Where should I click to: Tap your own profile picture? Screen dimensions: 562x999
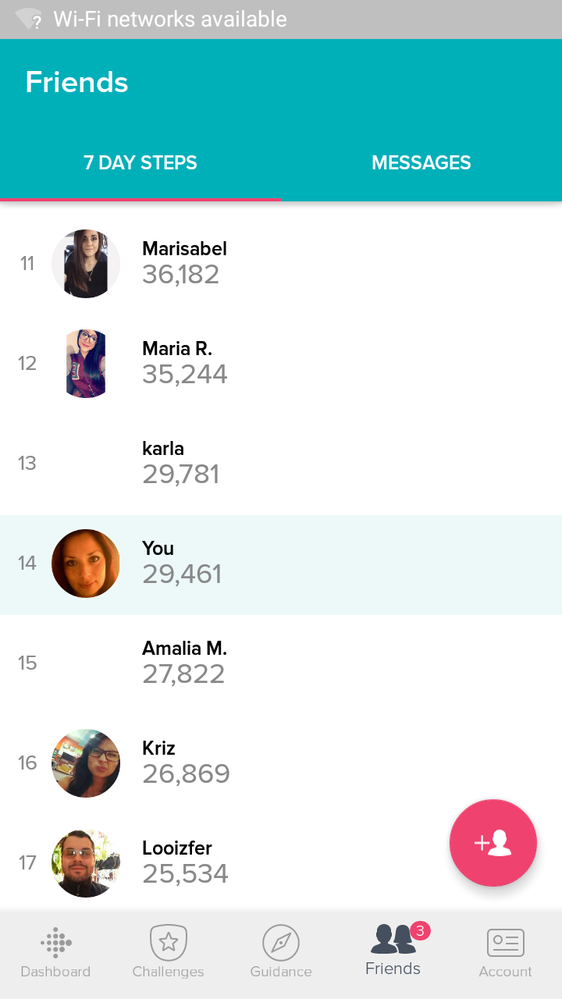pos(85,563)
